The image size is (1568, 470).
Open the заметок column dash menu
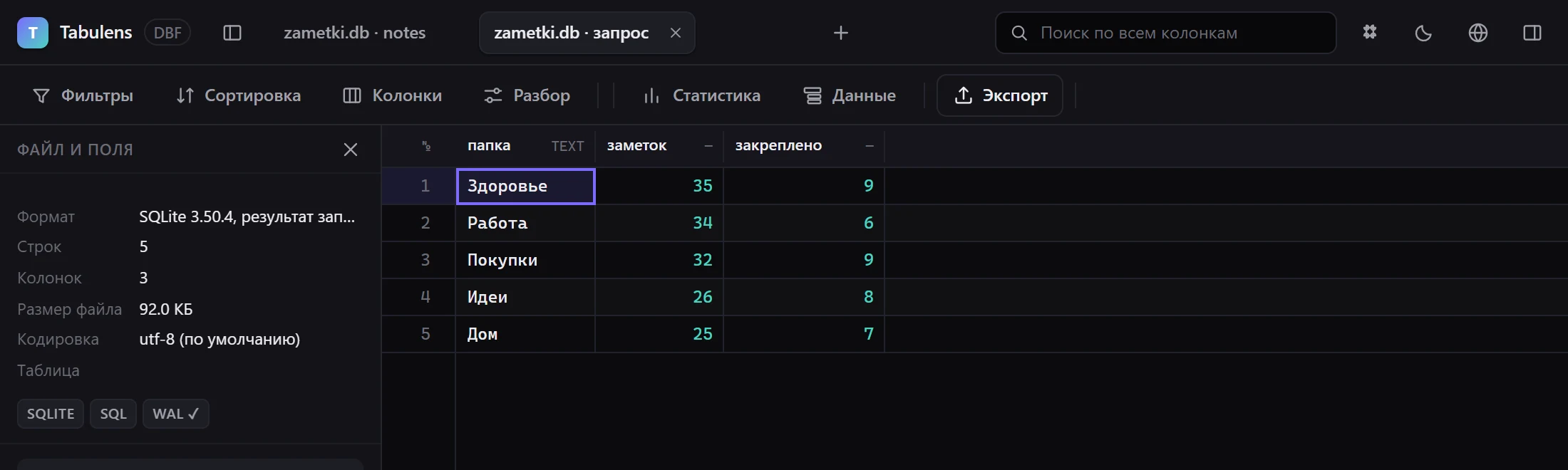click(x=708, y=146)
